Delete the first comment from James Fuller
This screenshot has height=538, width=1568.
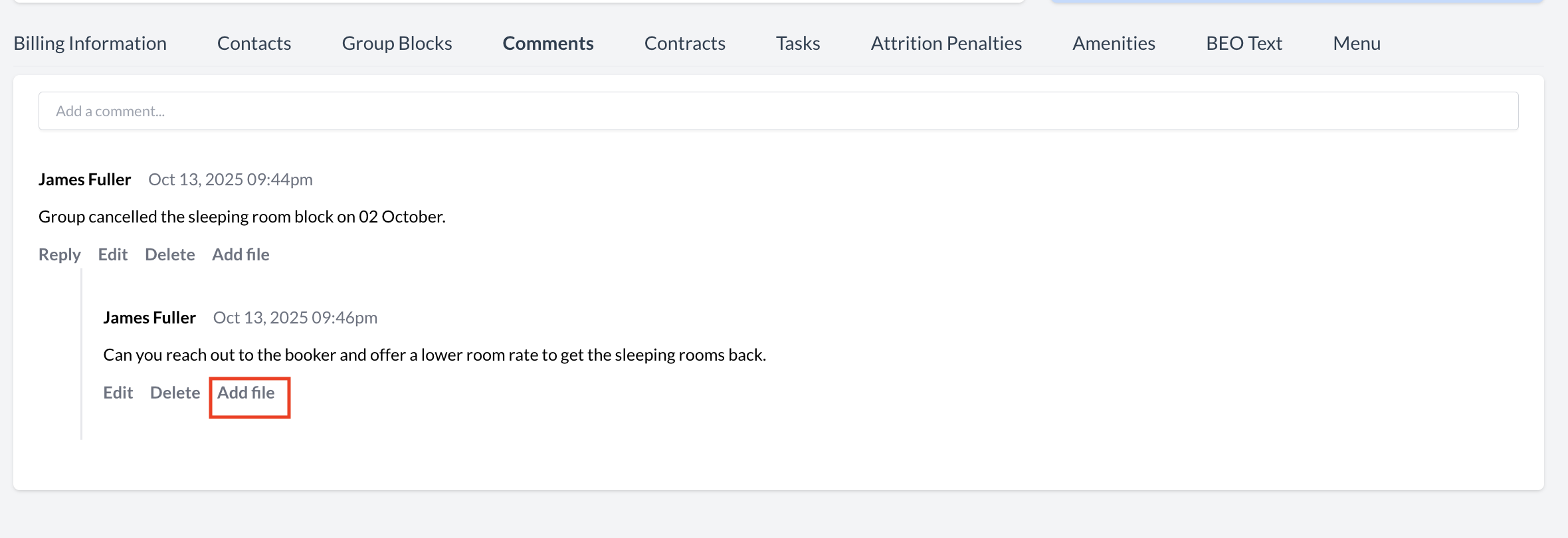(x=169, y=254)
